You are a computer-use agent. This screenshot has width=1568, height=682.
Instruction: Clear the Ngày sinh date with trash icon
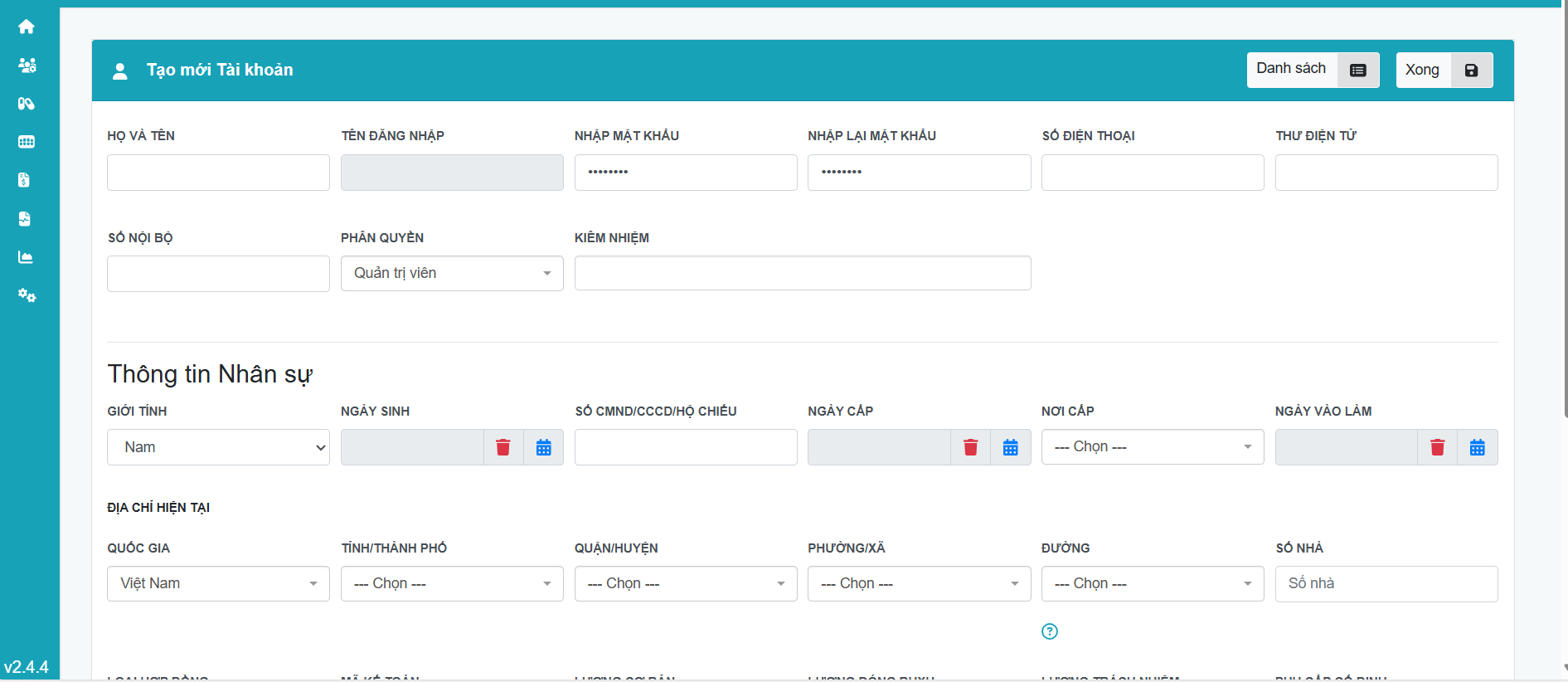[x=502, y=447]
